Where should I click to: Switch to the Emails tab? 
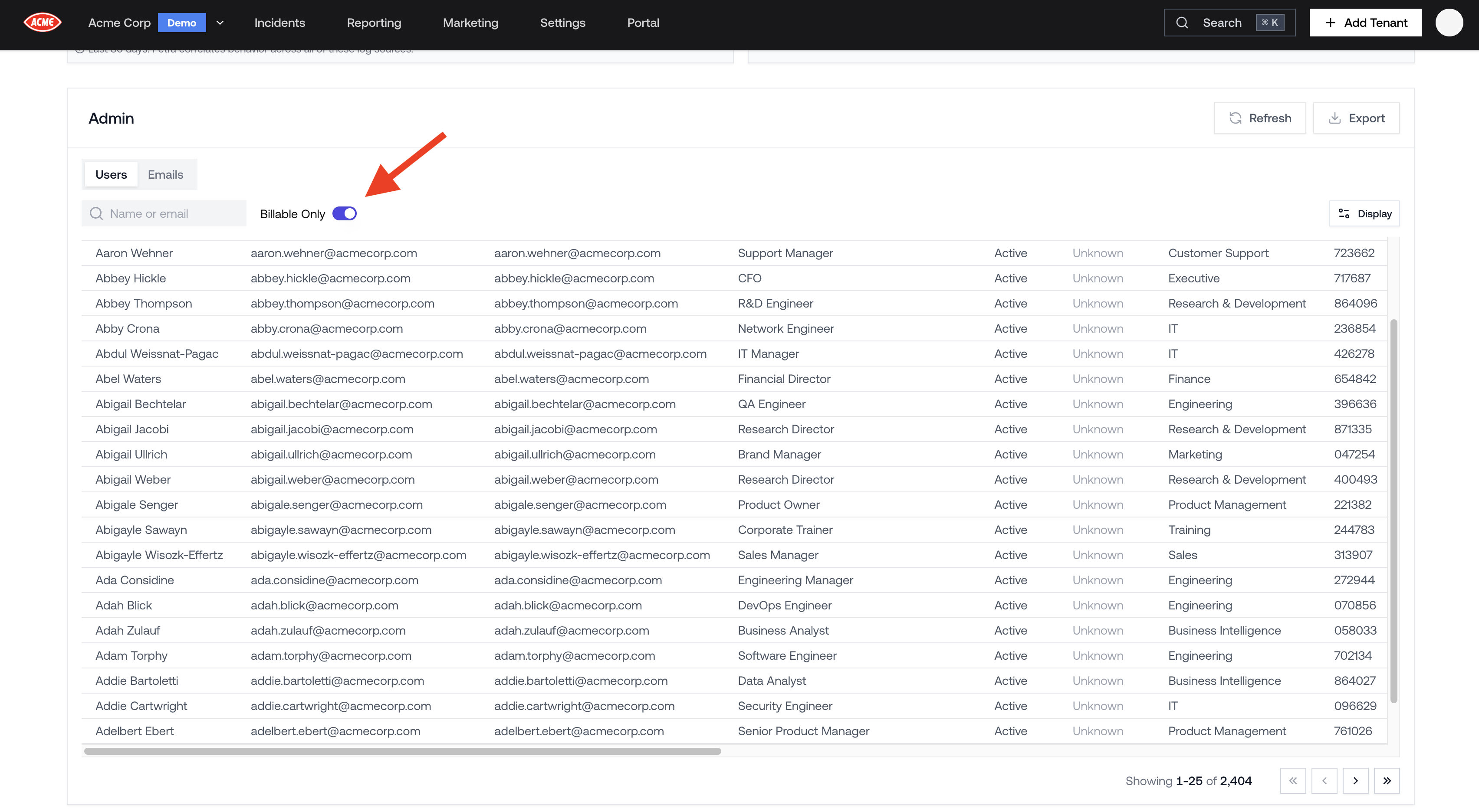[x=165, y=174]
